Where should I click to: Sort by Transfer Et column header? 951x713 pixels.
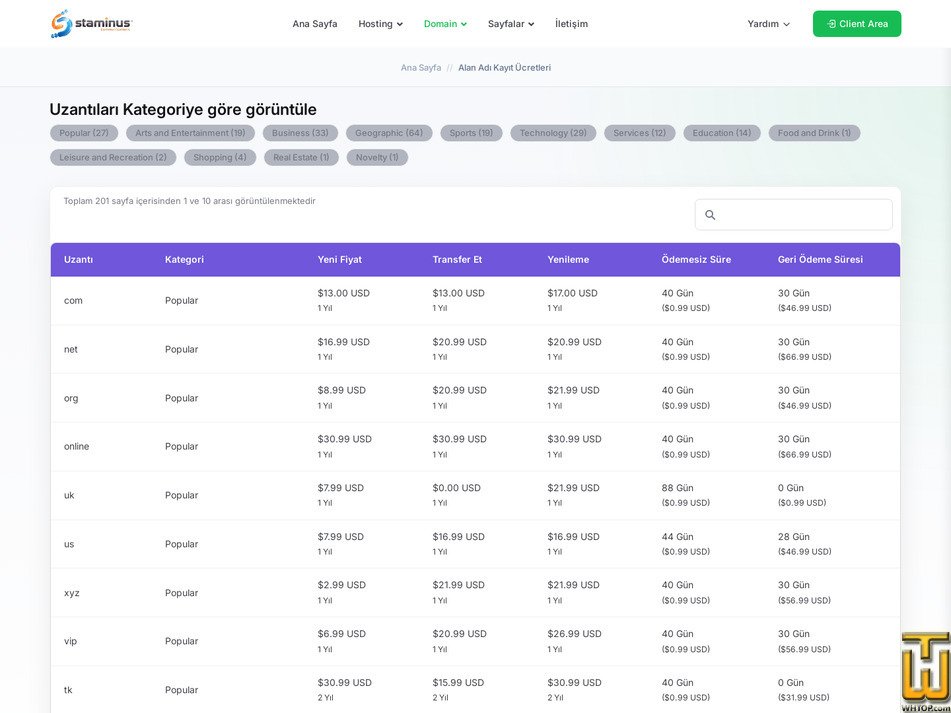pyautogui.click(x=457, y=259)
